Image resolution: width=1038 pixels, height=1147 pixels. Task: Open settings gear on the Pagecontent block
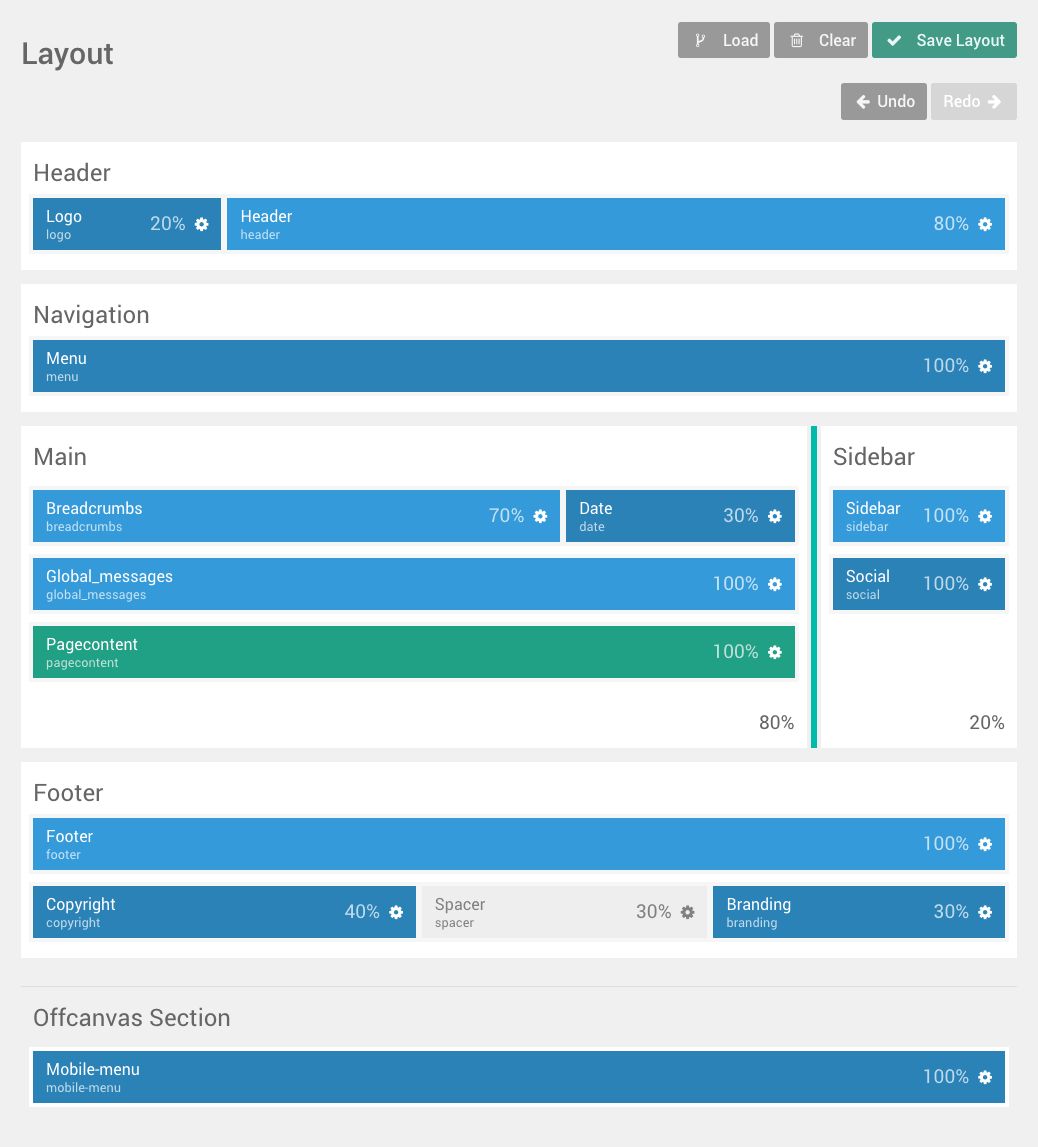click(774, 651)
